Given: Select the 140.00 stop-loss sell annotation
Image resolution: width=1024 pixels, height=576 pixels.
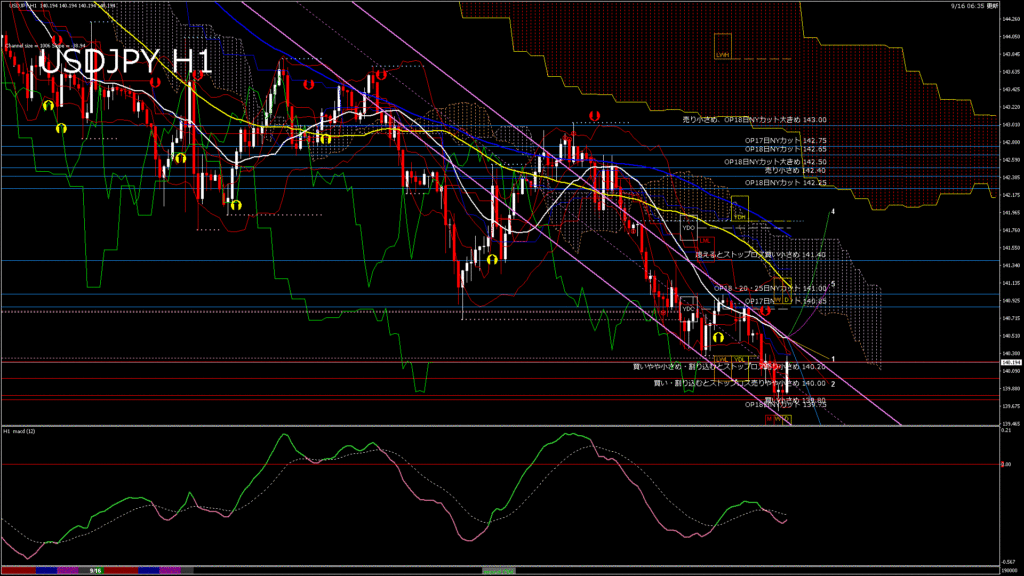Looking at the screenshot, I should pos(739,382).
